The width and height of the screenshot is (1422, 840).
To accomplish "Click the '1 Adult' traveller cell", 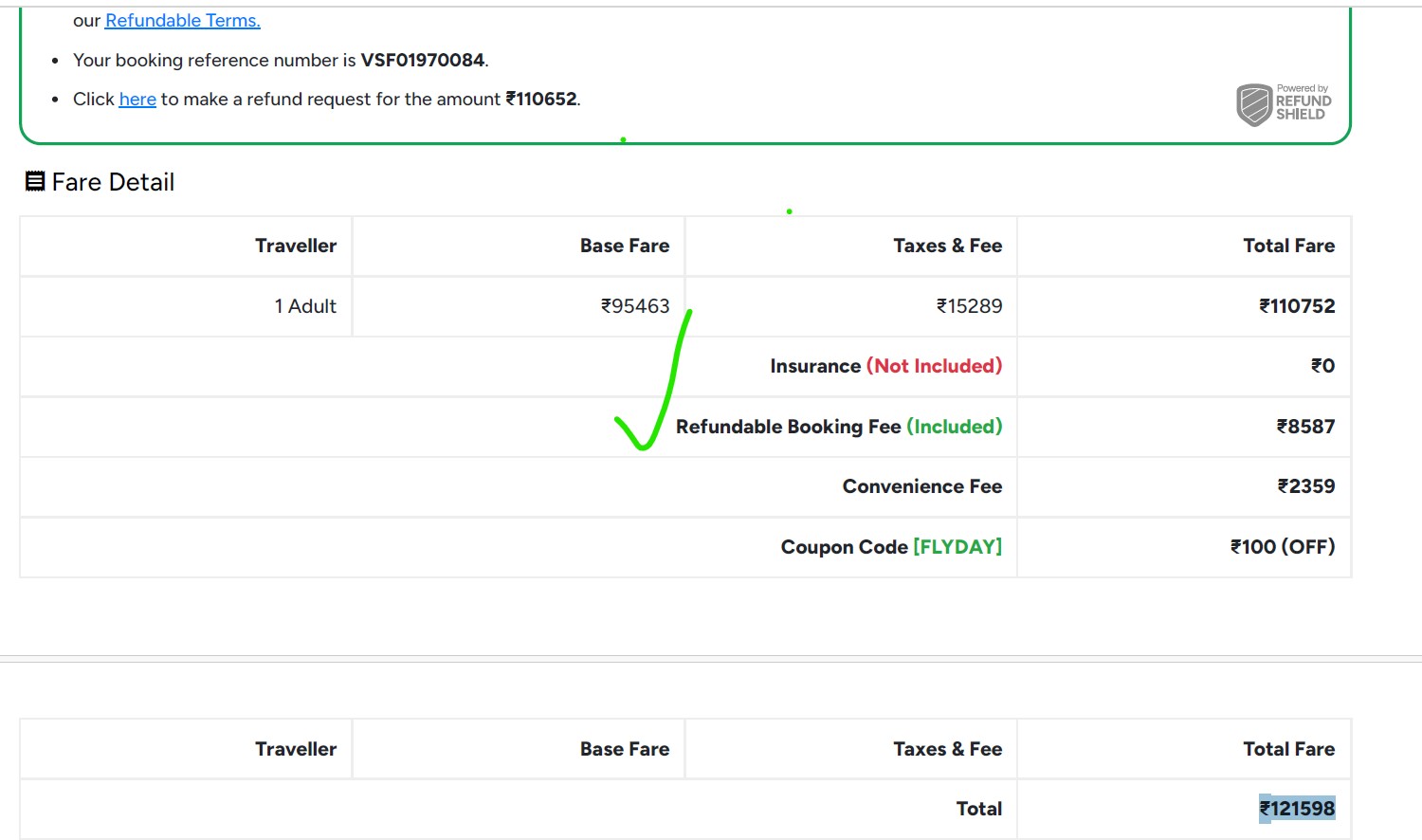I will [x=305, y=306].
